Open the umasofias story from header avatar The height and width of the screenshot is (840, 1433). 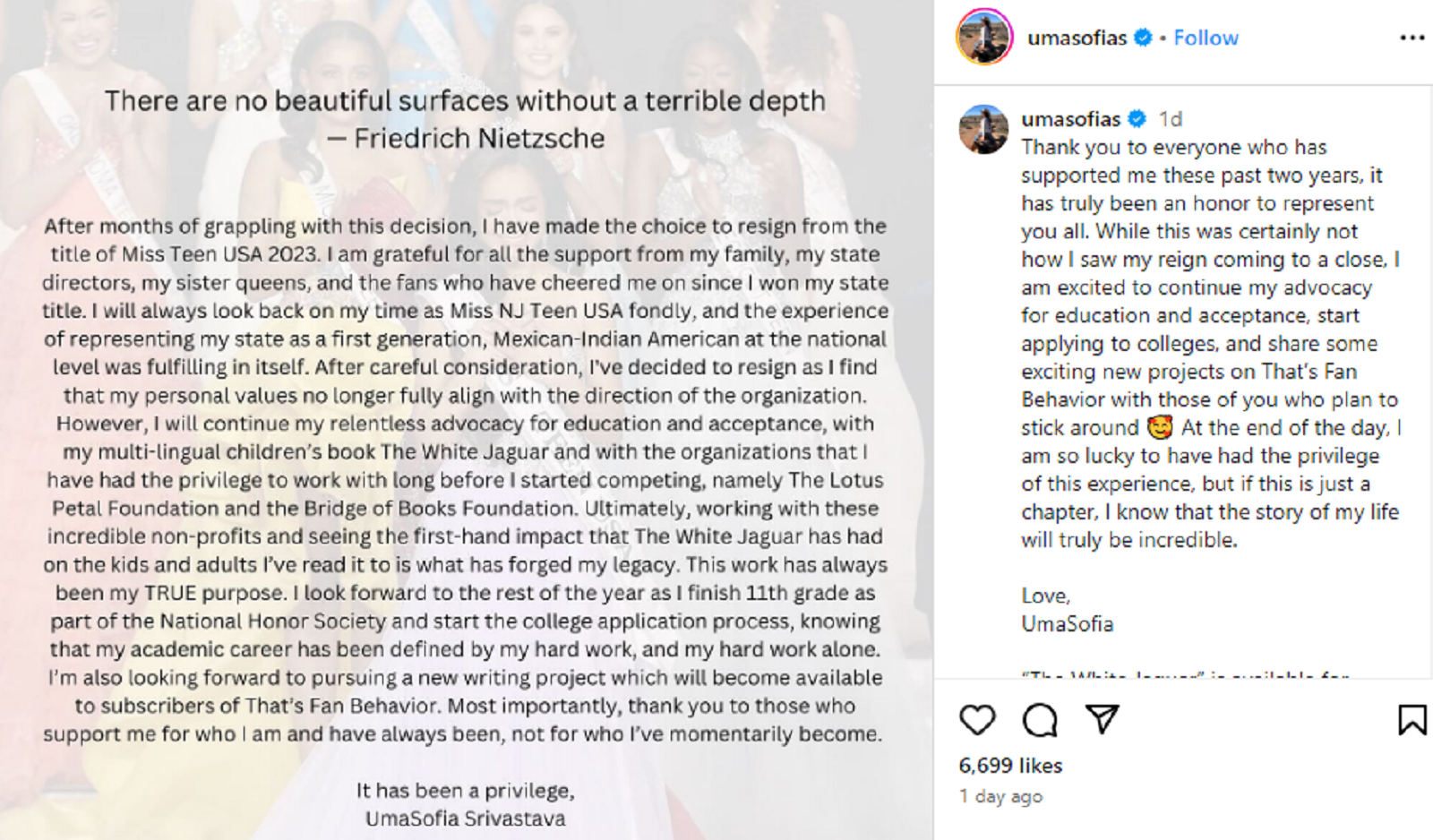point(984,38)
